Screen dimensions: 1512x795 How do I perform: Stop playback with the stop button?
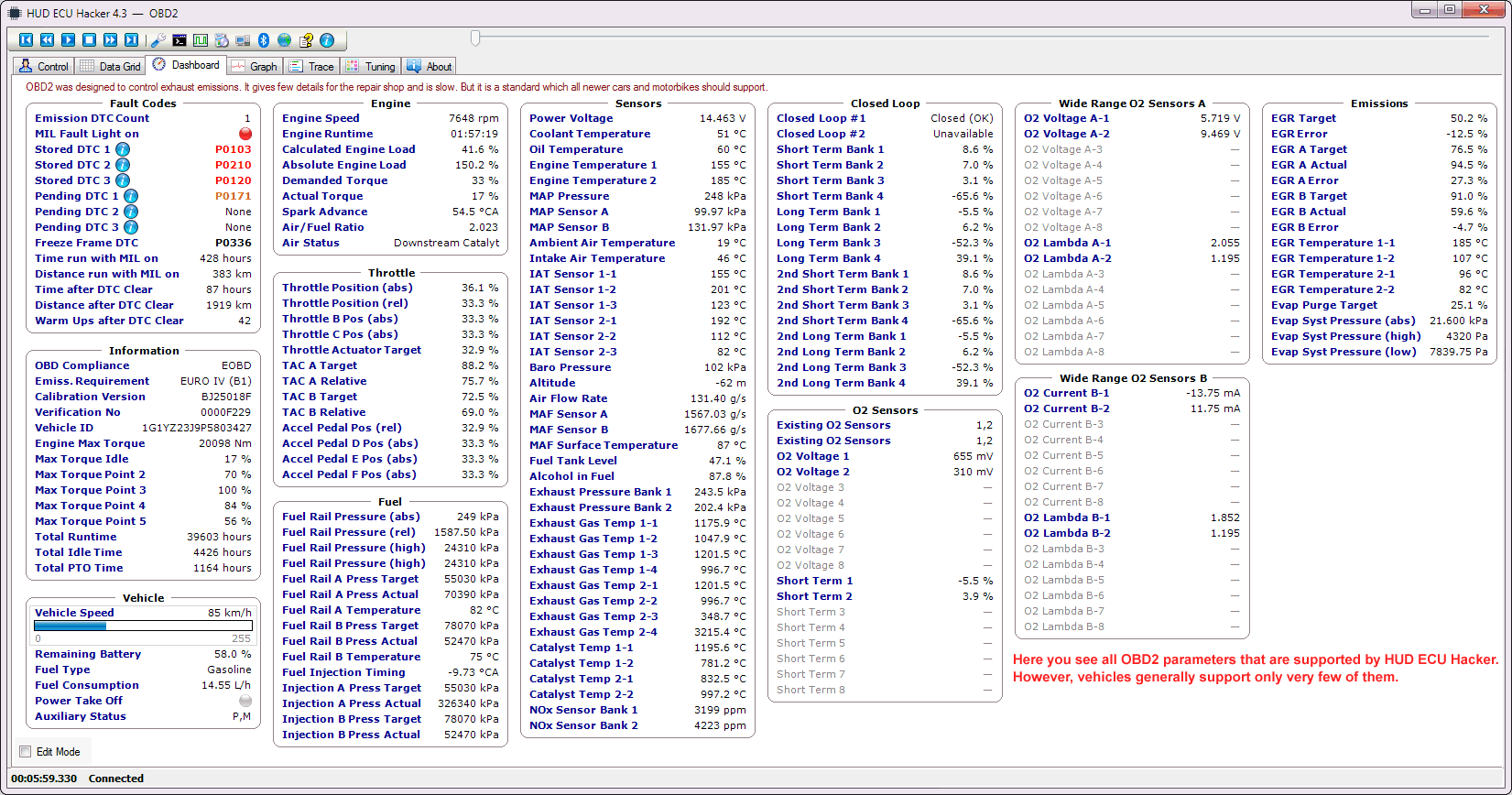(89, 40)
